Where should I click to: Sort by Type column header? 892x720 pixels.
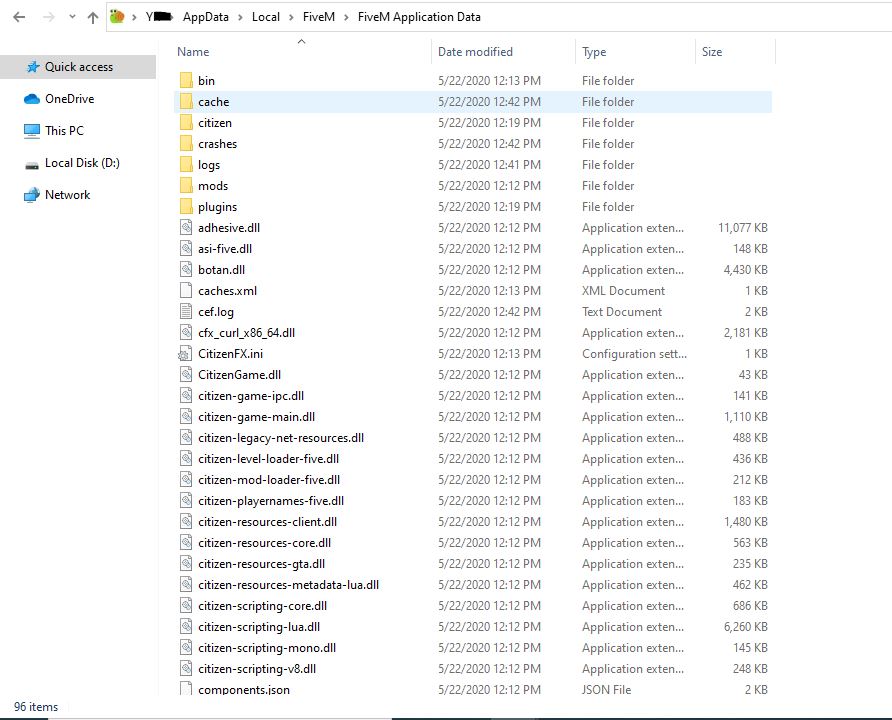coord(594,52)
